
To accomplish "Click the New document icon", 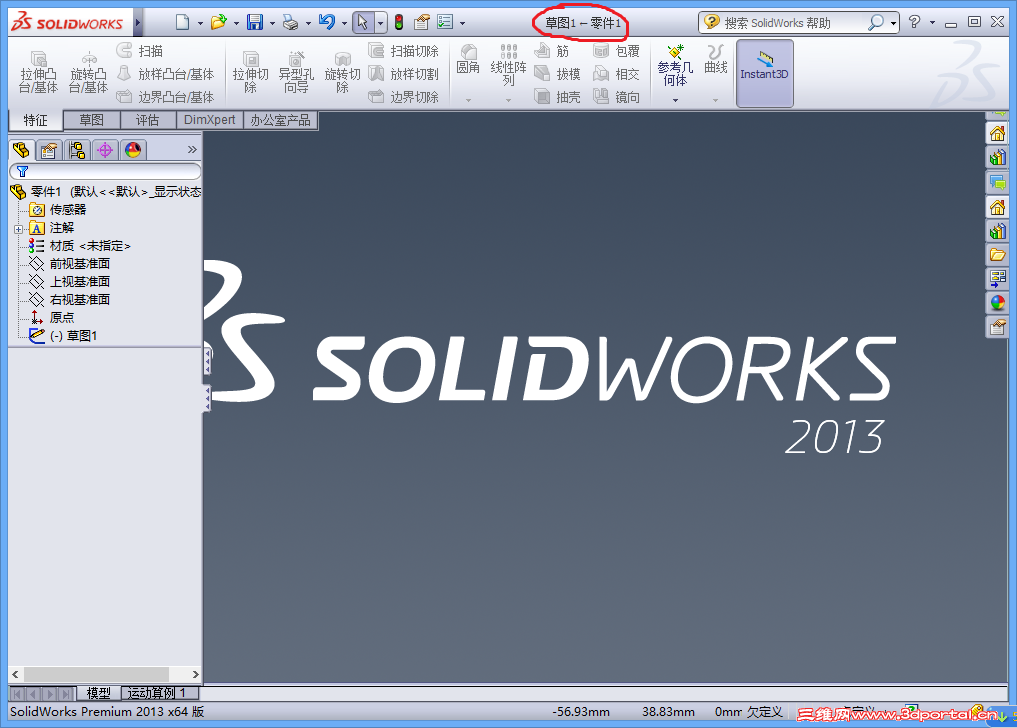I will (183, 23).
